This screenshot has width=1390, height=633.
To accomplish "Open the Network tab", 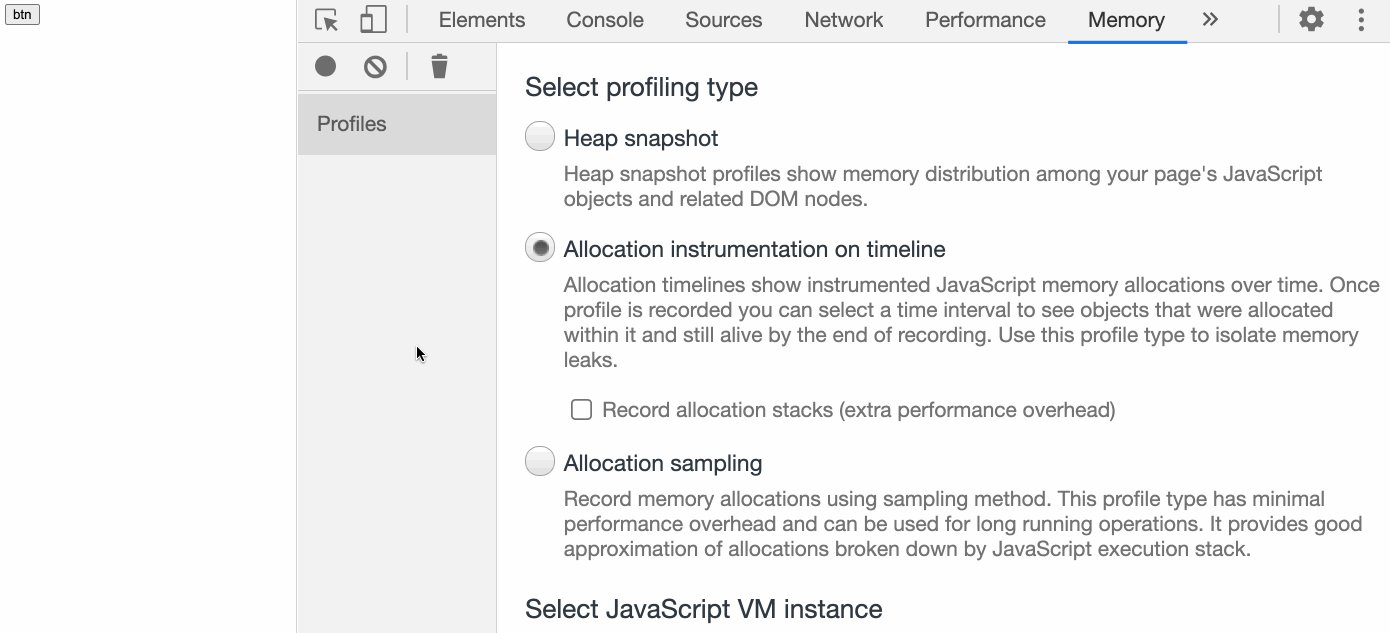I will click(x=843, y=20).
